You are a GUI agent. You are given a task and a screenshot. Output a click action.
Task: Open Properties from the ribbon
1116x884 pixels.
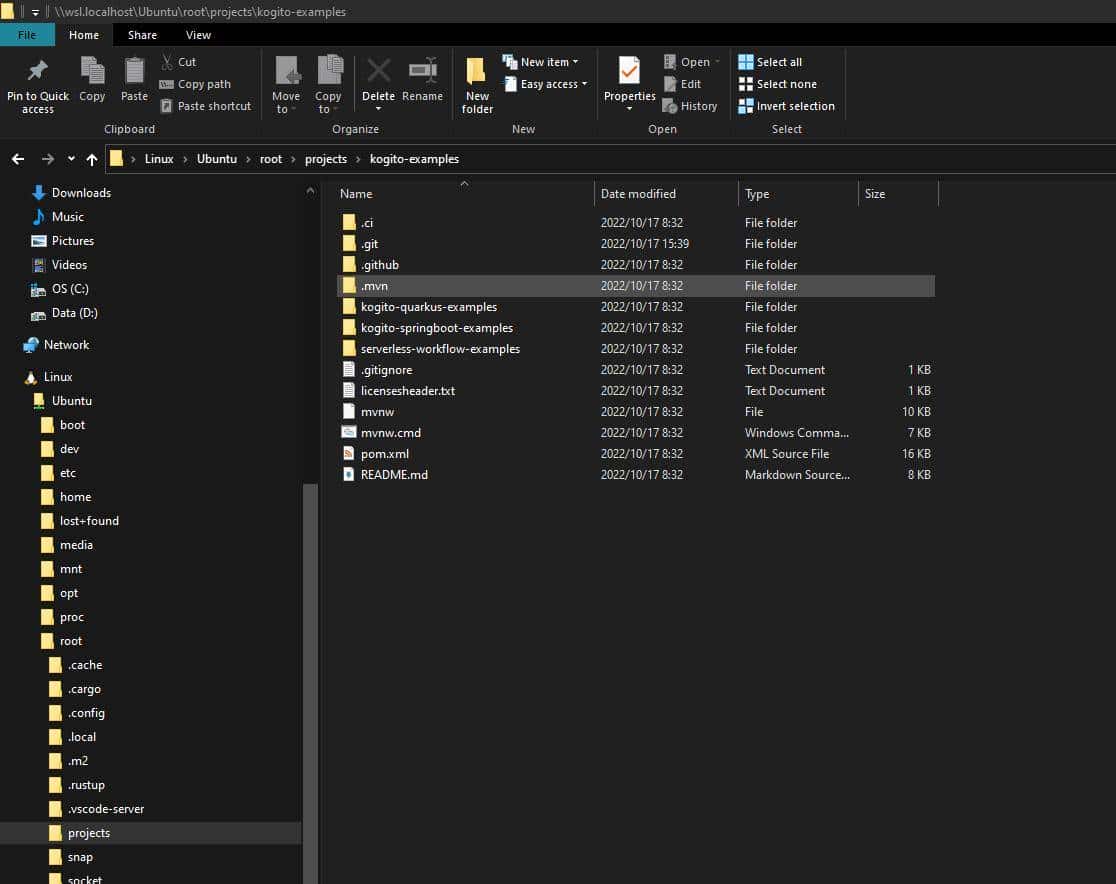[629, 75]
